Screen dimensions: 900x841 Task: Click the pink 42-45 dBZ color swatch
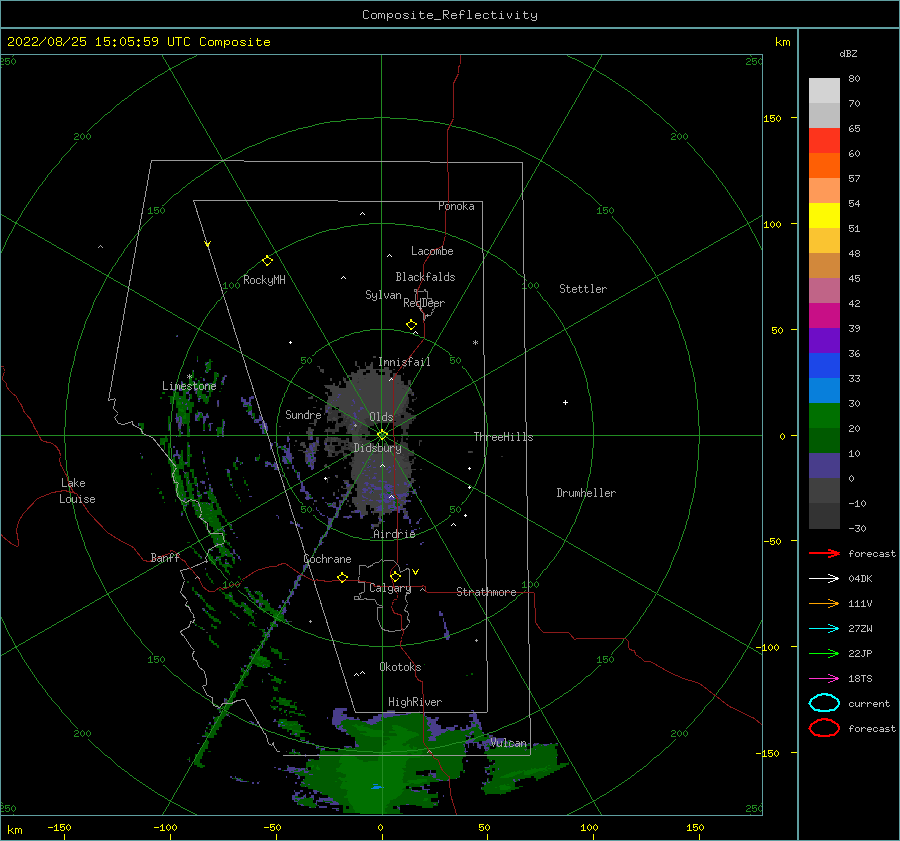(x=824, y=291)
